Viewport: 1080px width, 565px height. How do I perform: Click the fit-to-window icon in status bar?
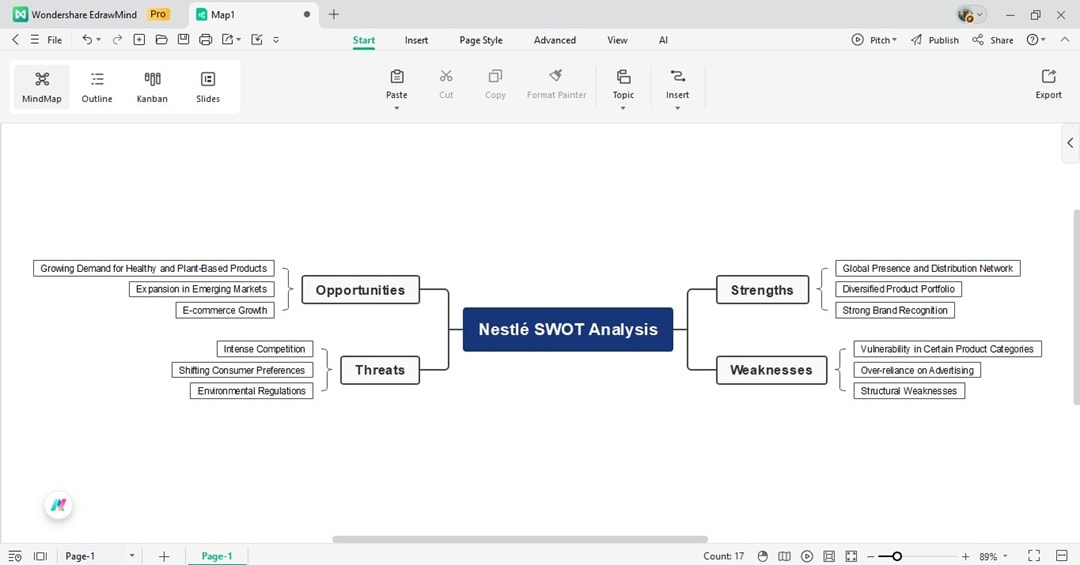point(851,556)
